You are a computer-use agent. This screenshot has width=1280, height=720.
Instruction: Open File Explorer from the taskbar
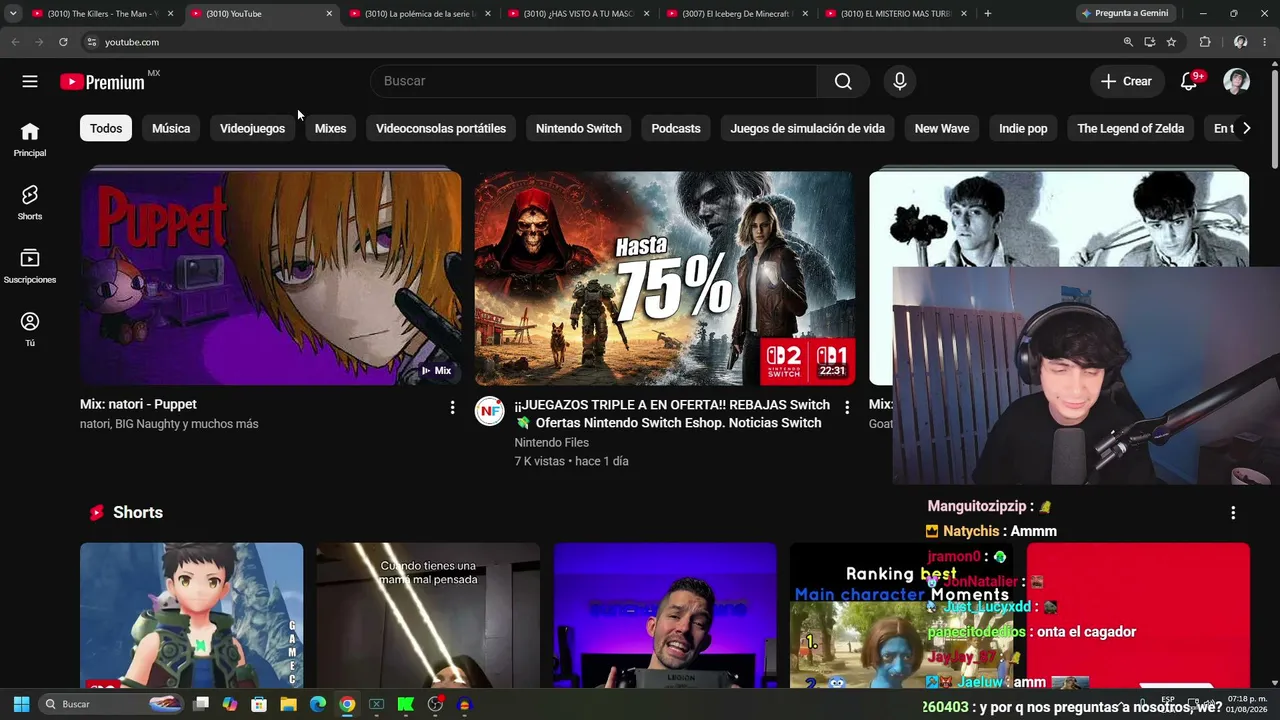288,704
